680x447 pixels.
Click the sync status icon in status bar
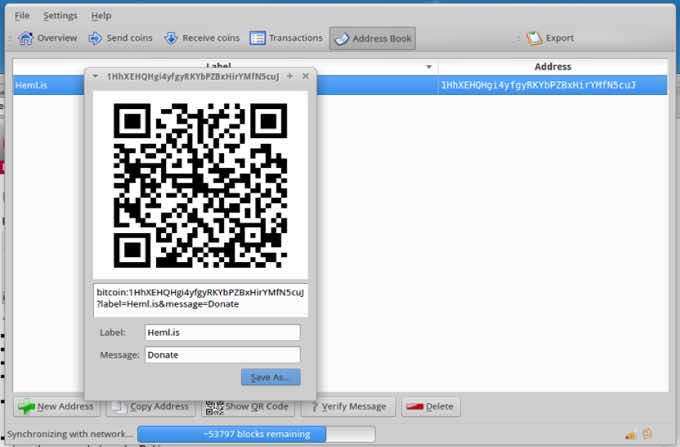[x=649, y=434]
